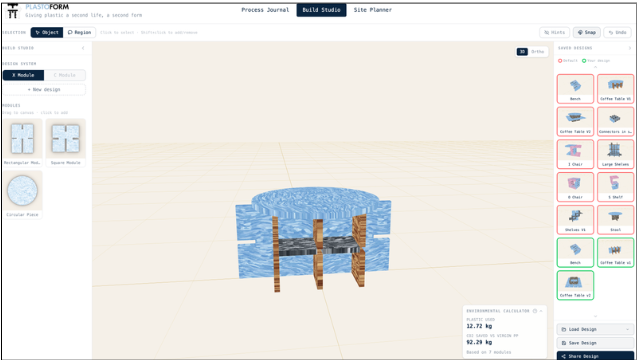The width and height of the screenshot is (637, 360).
Task: Open the Connectors in... saved design
Action: tap(615, 121)
